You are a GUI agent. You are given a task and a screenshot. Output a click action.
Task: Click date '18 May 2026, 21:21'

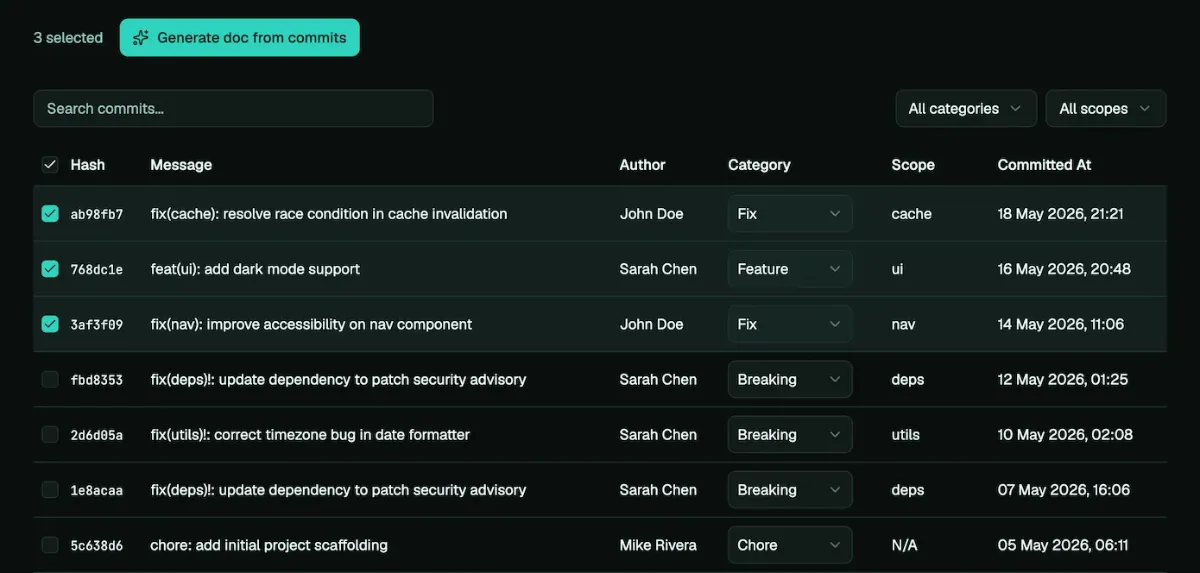pyautogui.click(x=1061, y=214)
